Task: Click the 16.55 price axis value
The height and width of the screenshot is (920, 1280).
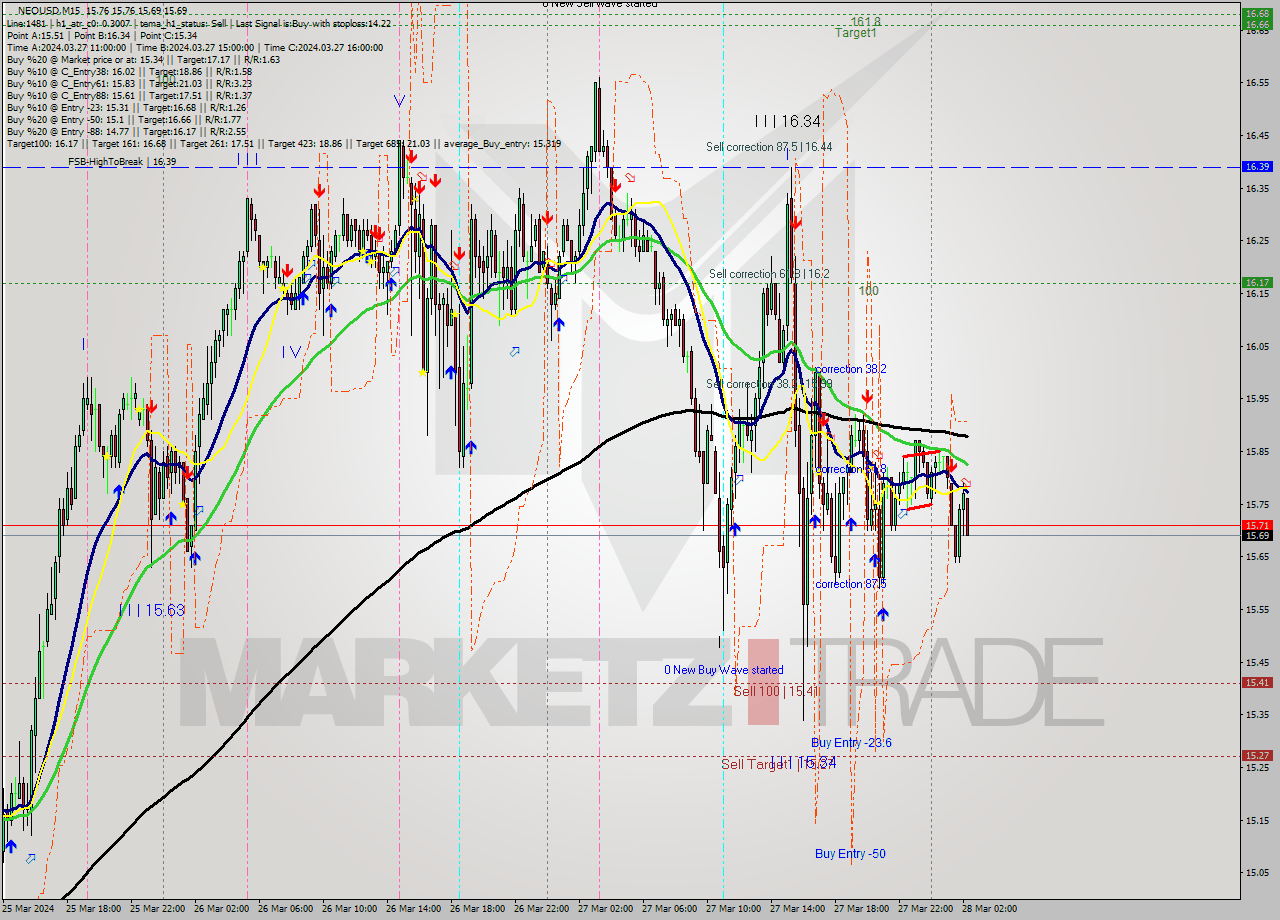Action: (1258, 82)
